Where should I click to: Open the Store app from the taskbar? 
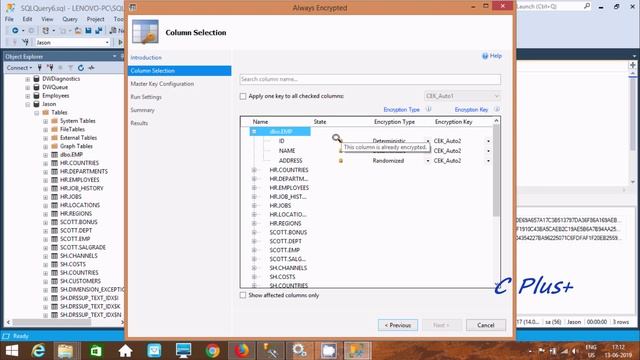point(96,351)
